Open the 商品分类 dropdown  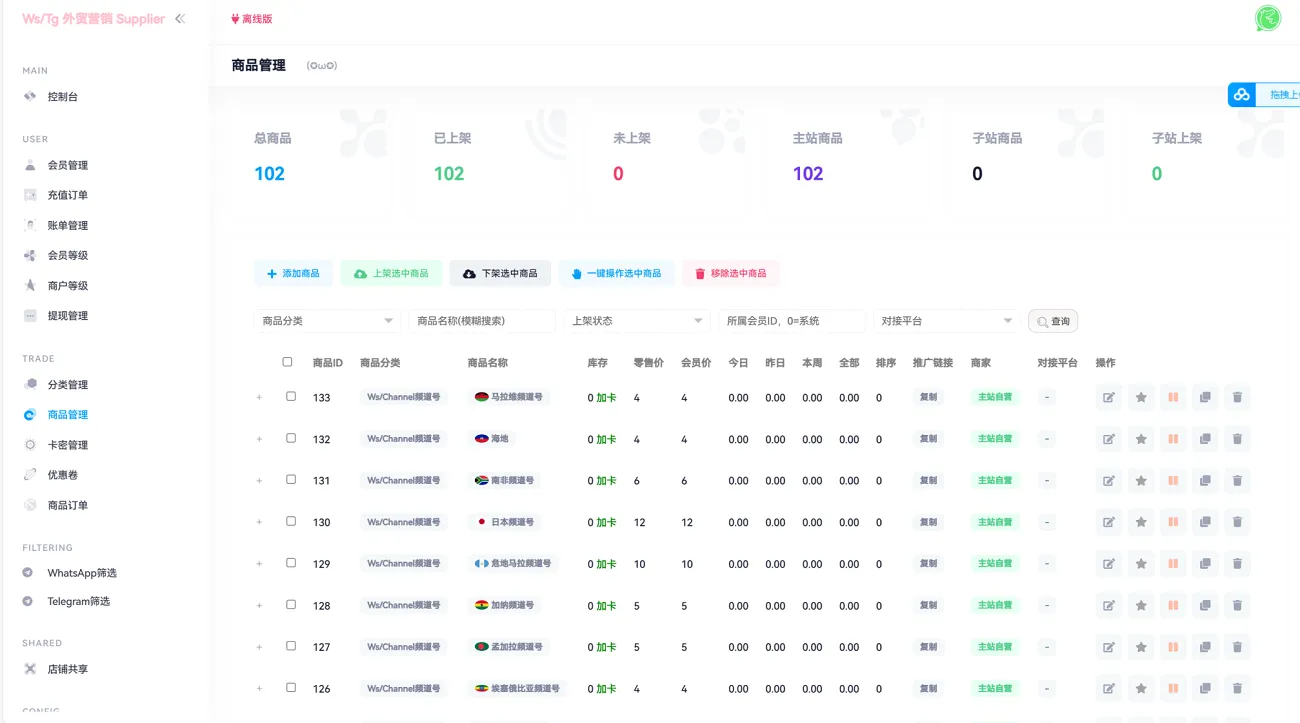click(x=326, y=320)
